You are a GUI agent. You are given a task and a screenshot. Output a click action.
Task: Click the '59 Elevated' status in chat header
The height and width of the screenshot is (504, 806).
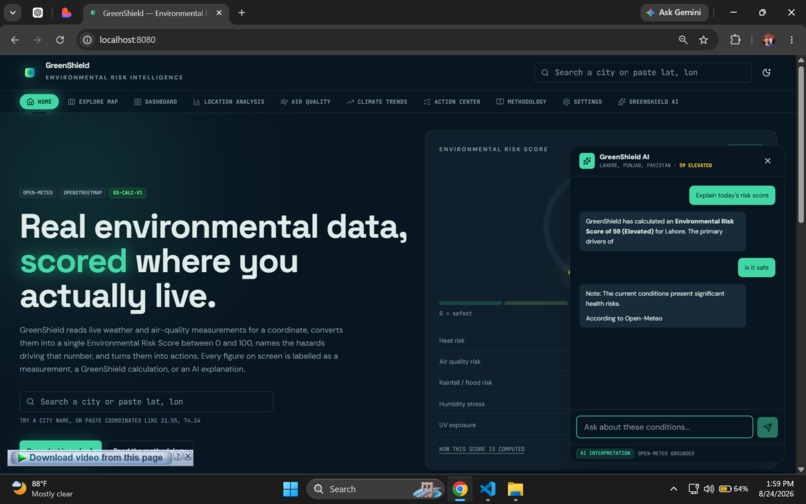pyautogui.click(x=695, y=166)
